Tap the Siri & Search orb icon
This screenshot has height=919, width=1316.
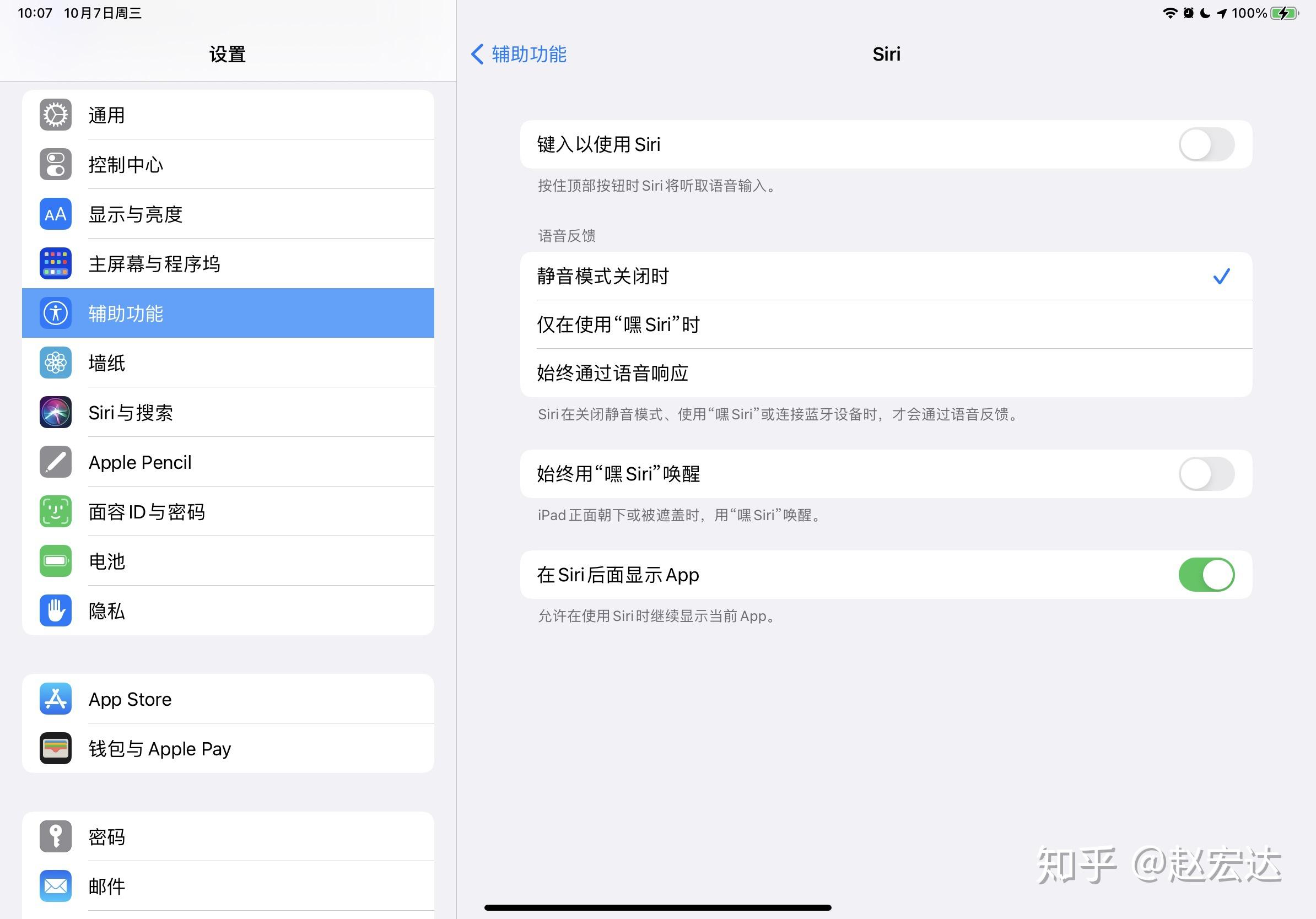pos(56,413)
